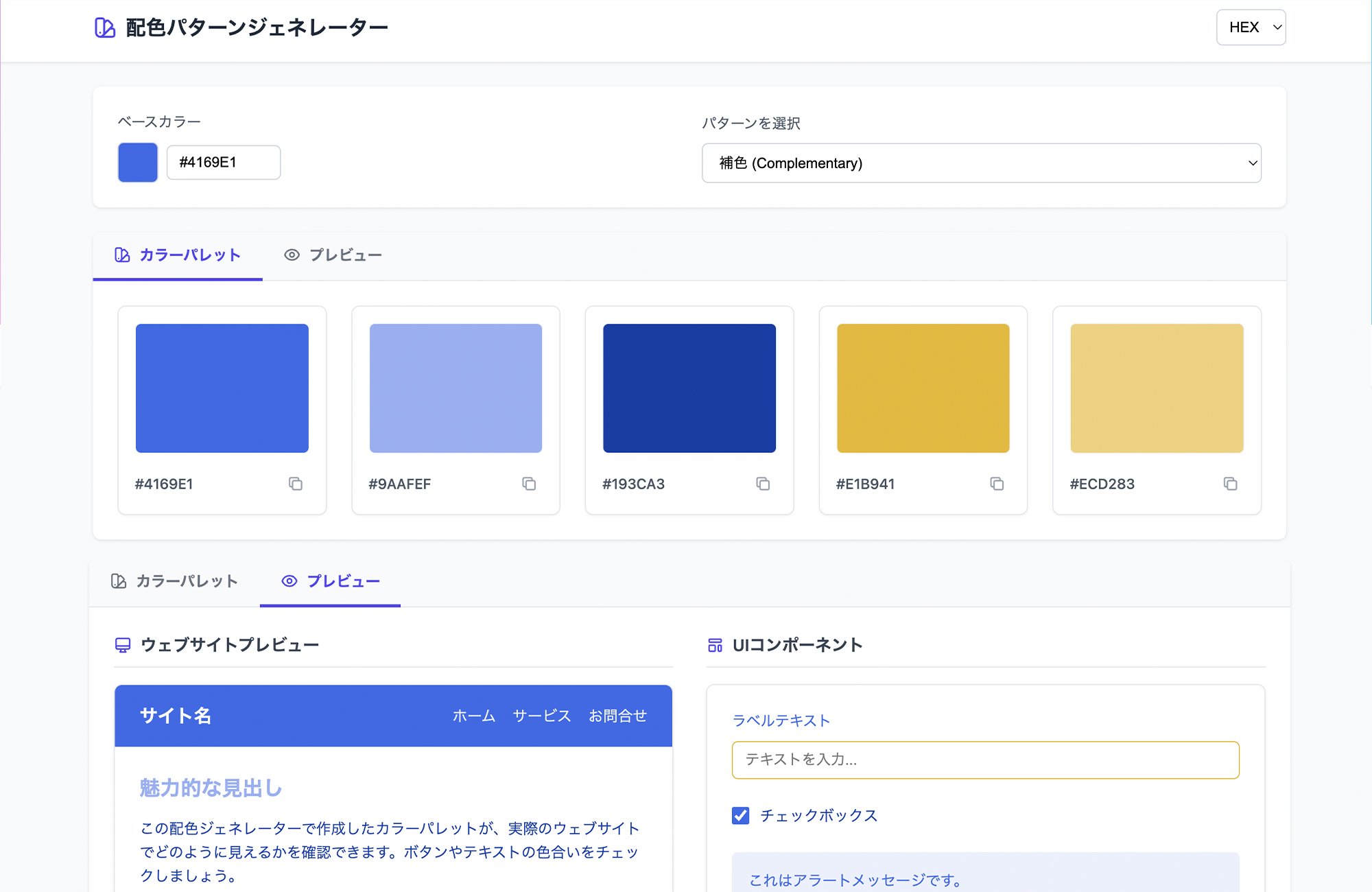Viewport: 1372px width, 892px height.
Task: Click the #4169E1 blue palette swatch
Action: (222, 388)
